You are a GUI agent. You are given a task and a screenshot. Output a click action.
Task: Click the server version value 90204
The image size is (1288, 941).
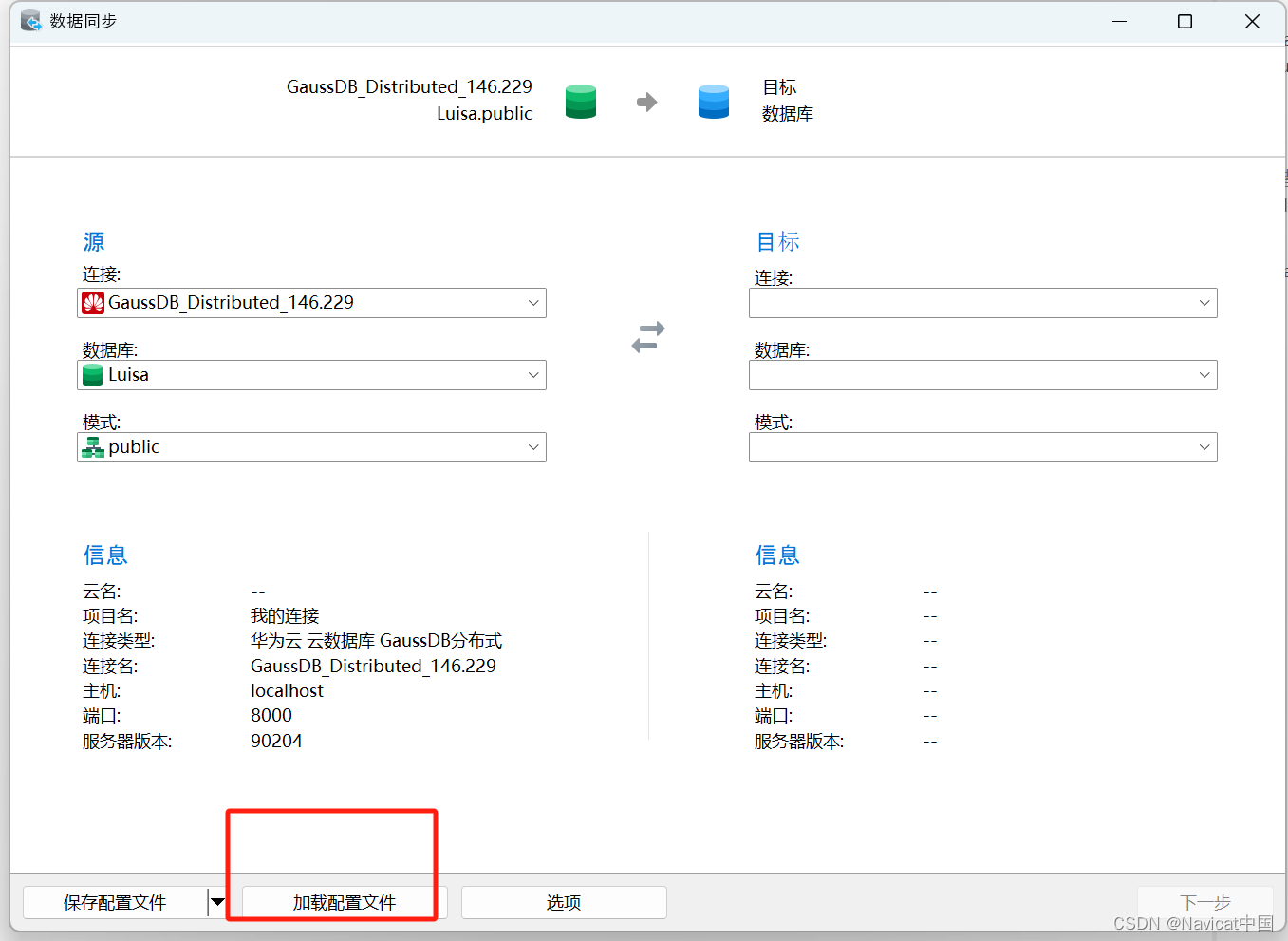coord(276,741)
